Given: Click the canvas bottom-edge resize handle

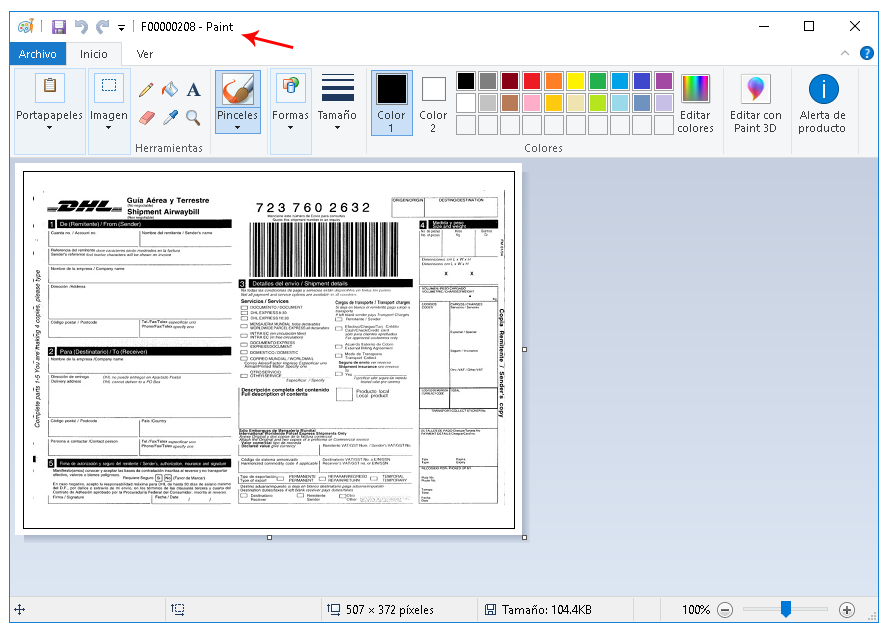Looking at the screenshot, I should tap(269, 538).
